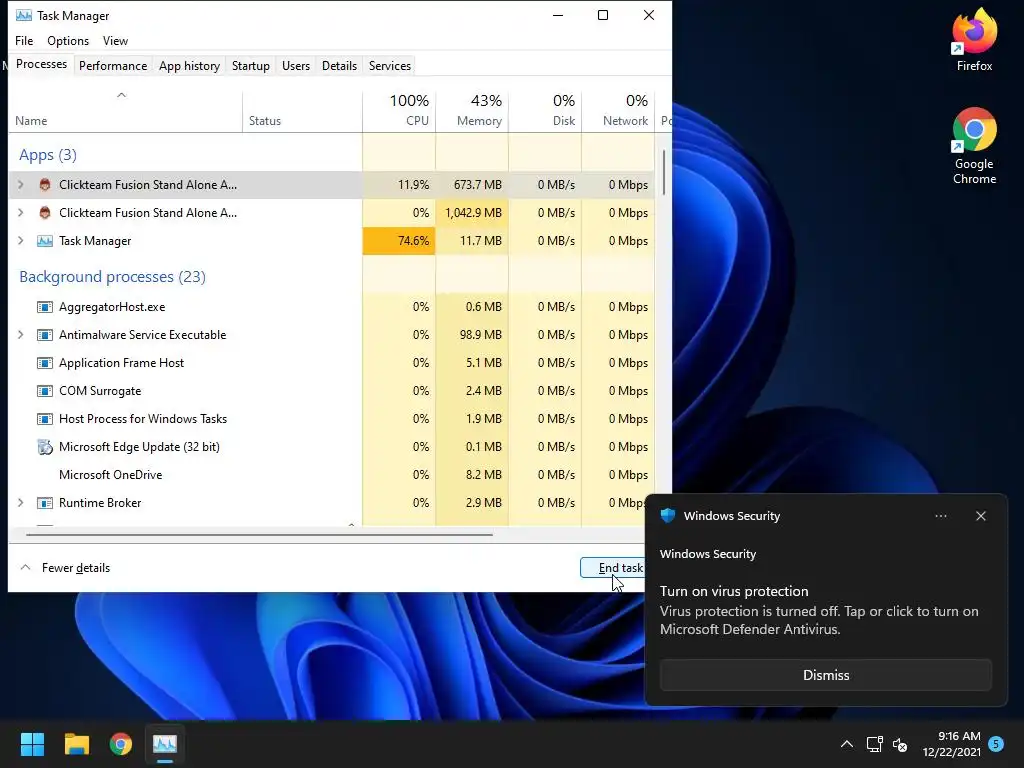Click the Runtime Broker process icon
The image size is (1024, 768).
coord(44,503)
